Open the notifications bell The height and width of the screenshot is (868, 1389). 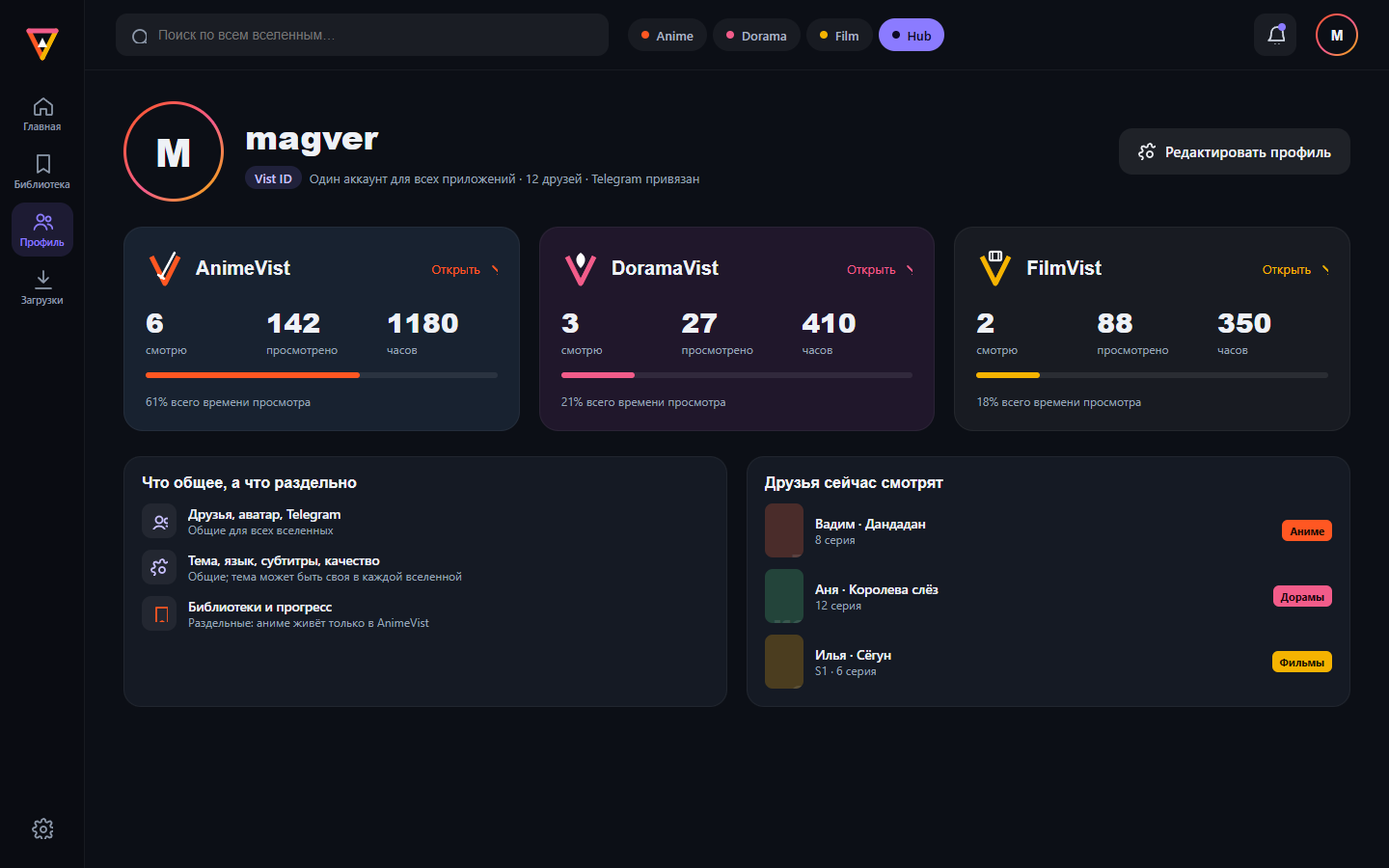1276,35
